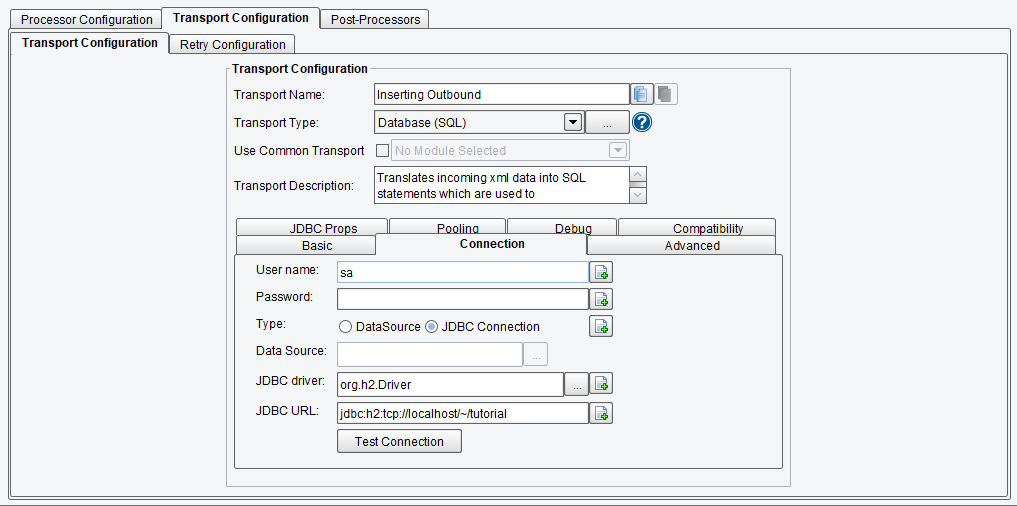
Task: Copy the transport configuration
Action: pos(641,94)
